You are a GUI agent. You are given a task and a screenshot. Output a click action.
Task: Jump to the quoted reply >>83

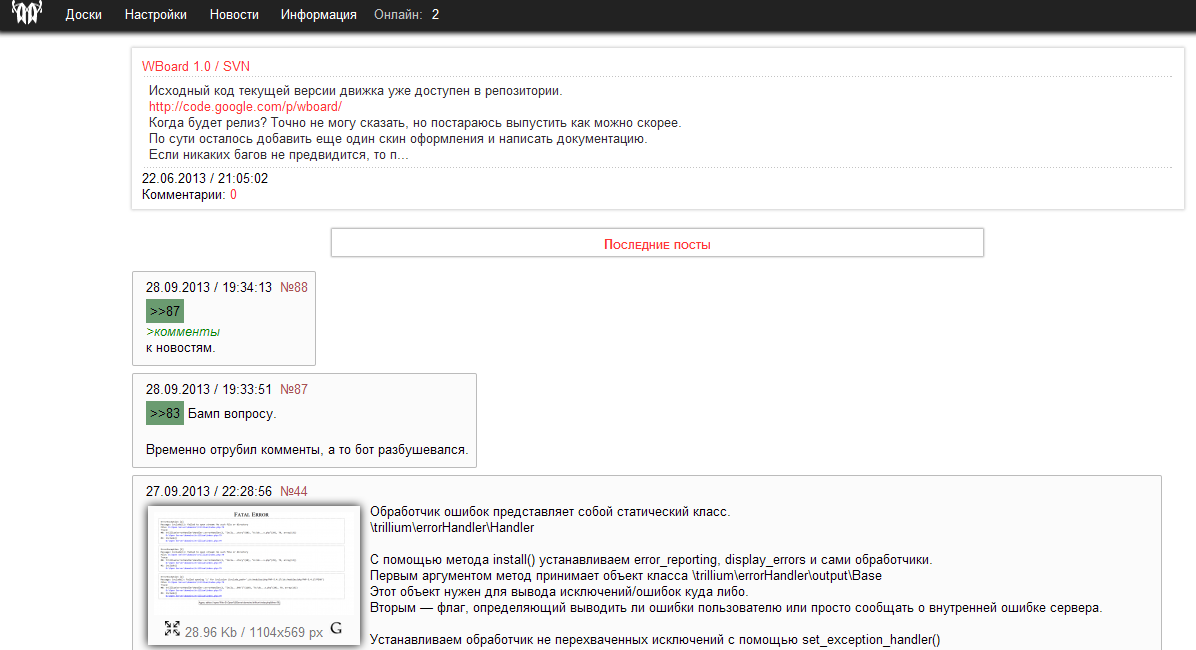point(165,413)
